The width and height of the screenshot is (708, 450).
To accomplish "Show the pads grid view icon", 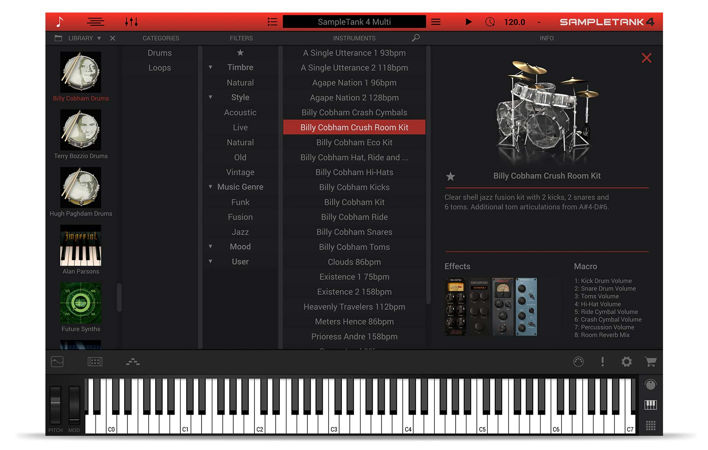I will tap(650, 426).
